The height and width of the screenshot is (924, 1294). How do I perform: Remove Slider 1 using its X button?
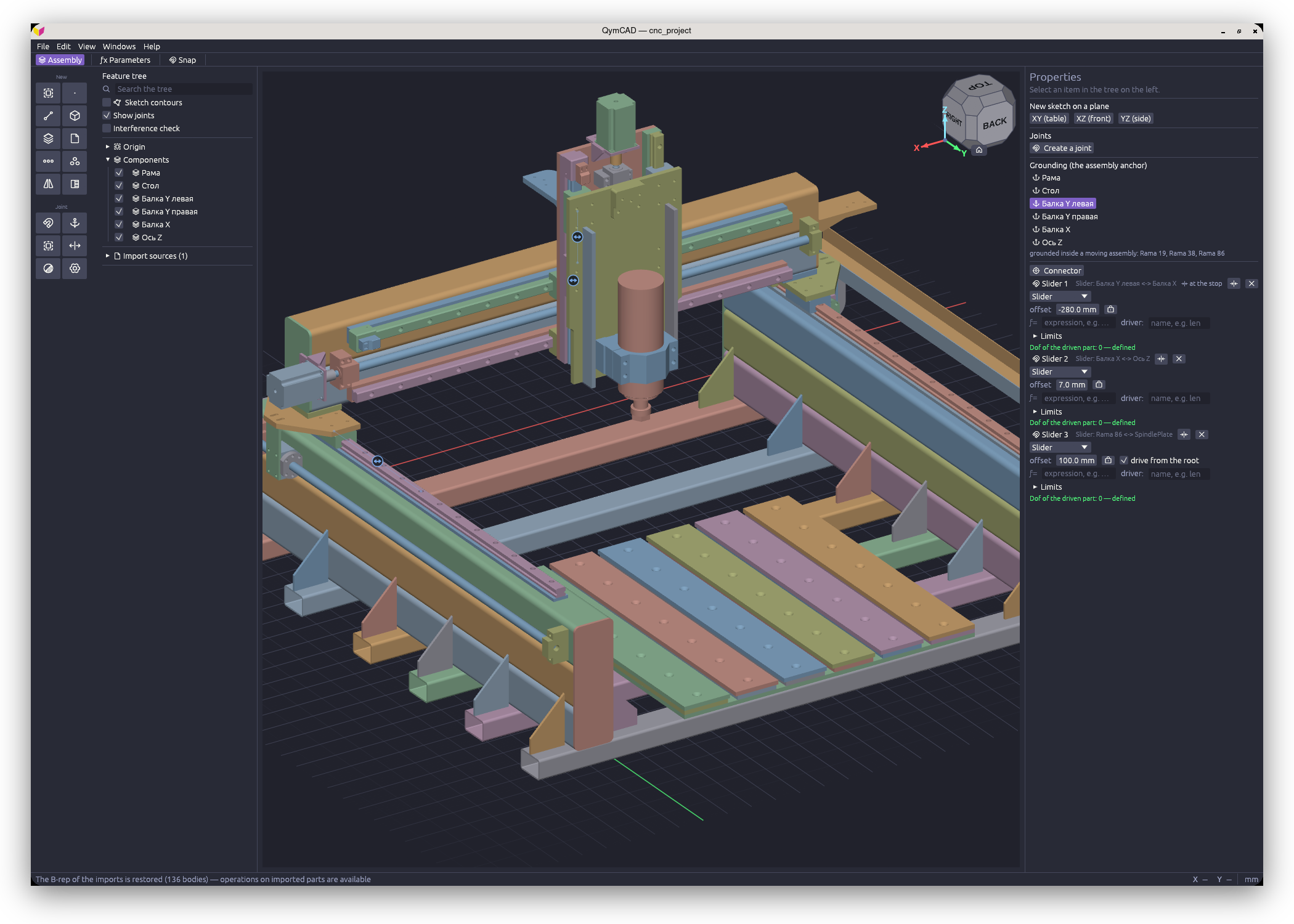[1251, 283]
